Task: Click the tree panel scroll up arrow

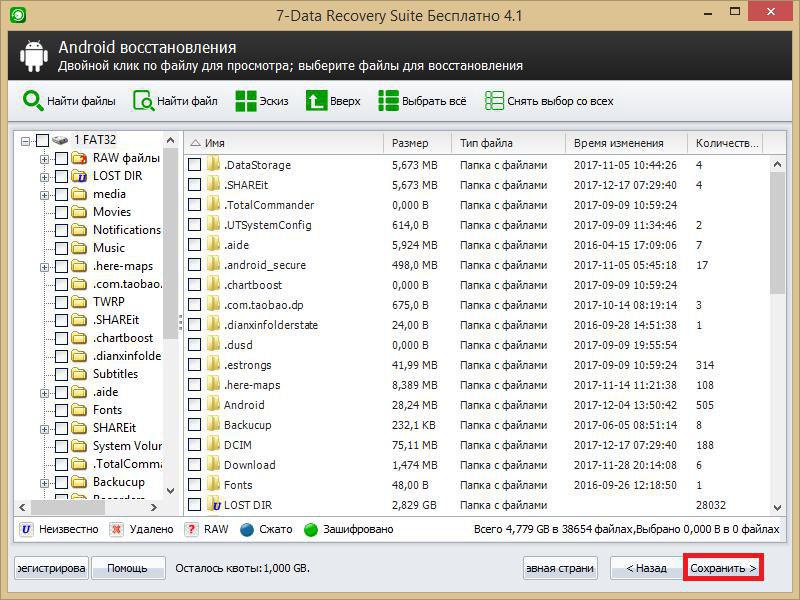Action: 170,140
